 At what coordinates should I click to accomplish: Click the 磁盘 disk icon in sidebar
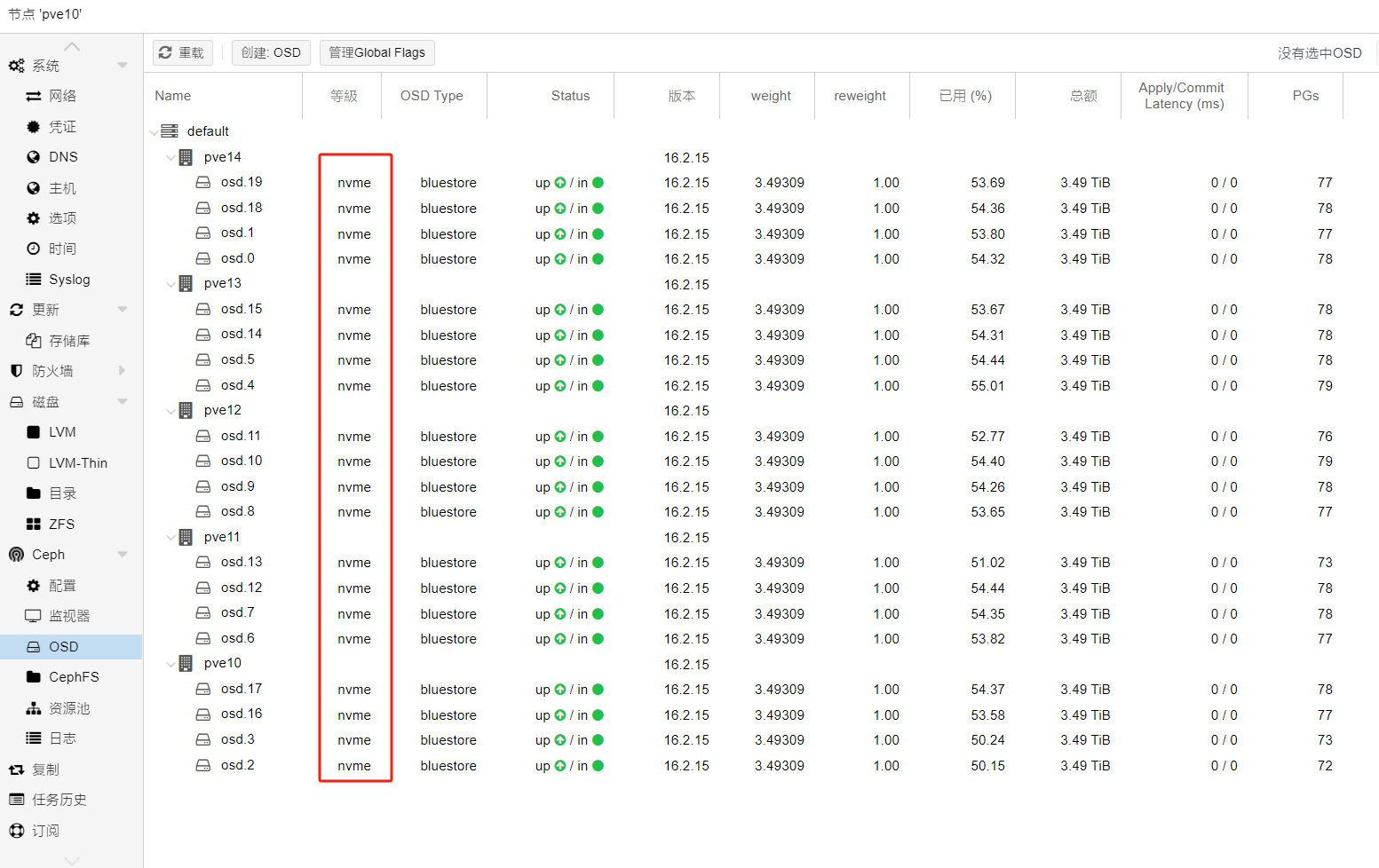(x=16, y=402)
